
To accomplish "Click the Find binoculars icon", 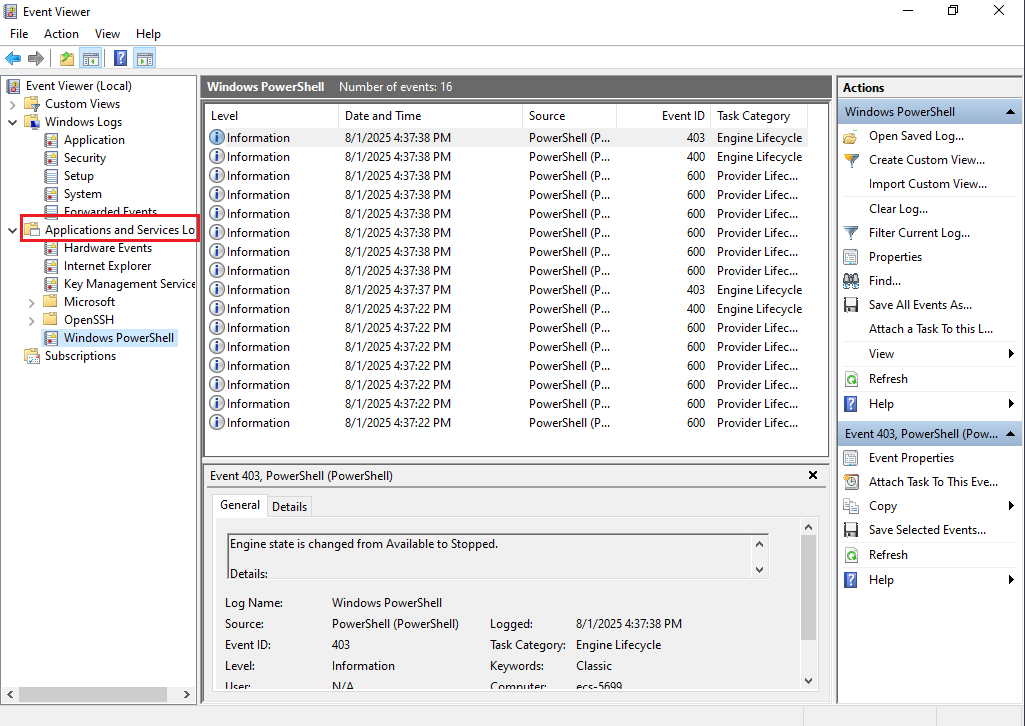I will pyautogui.click(x=850, y=281).
